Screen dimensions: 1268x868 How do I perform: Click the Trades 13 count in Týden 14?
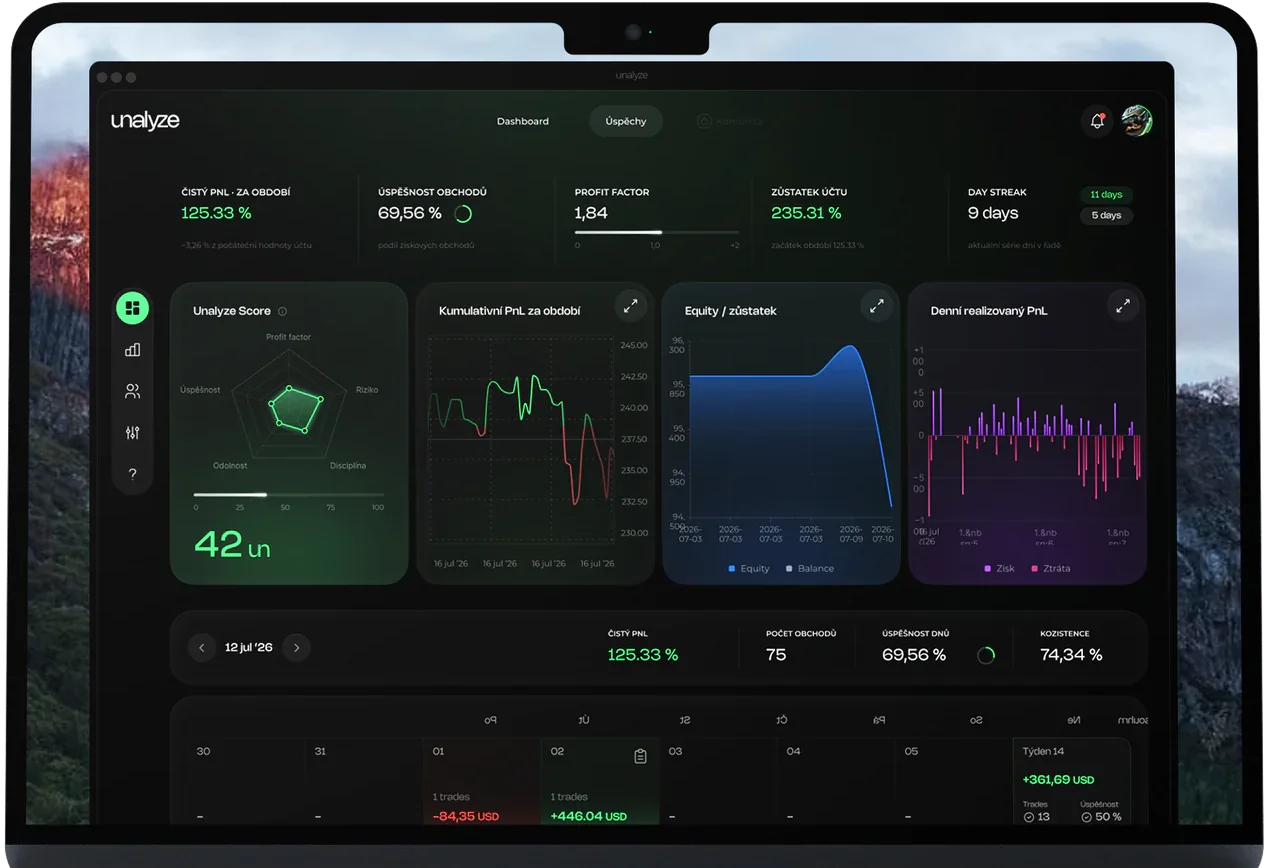click(1037, 816)
